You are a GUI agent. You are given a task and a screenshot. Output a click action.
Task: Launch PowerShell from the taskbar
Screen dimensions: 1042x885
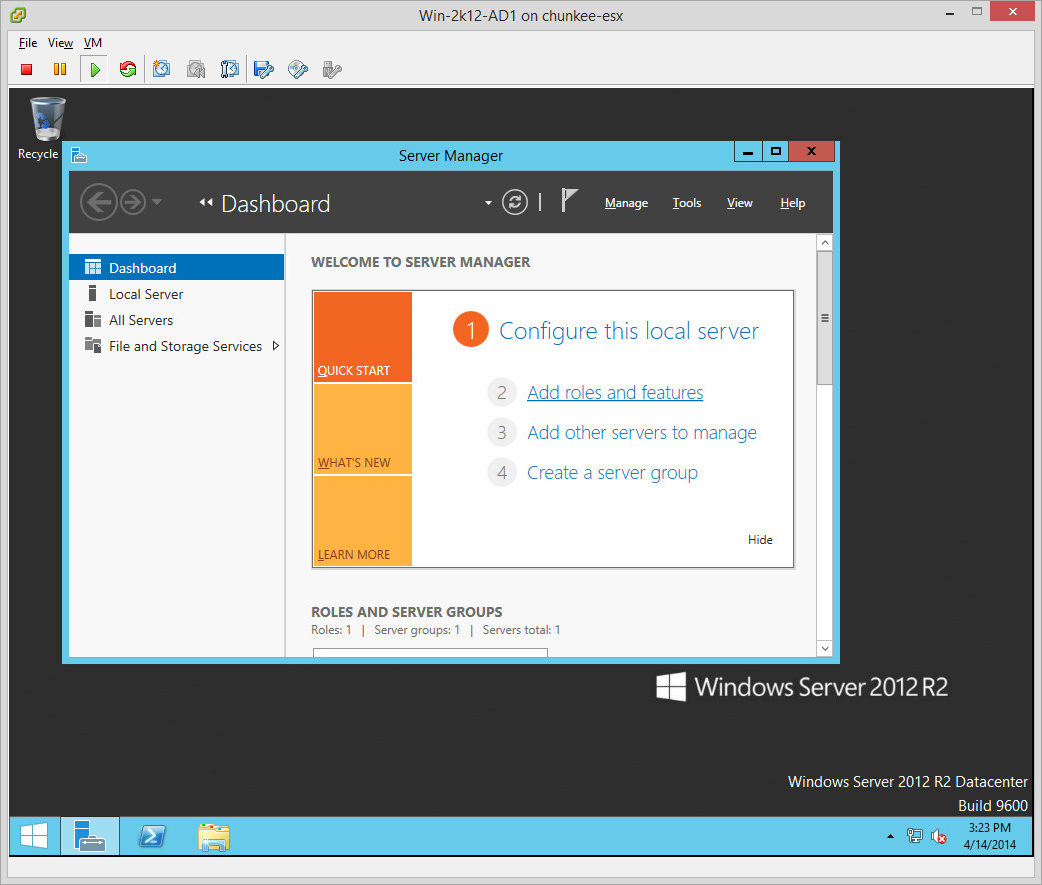152,836
